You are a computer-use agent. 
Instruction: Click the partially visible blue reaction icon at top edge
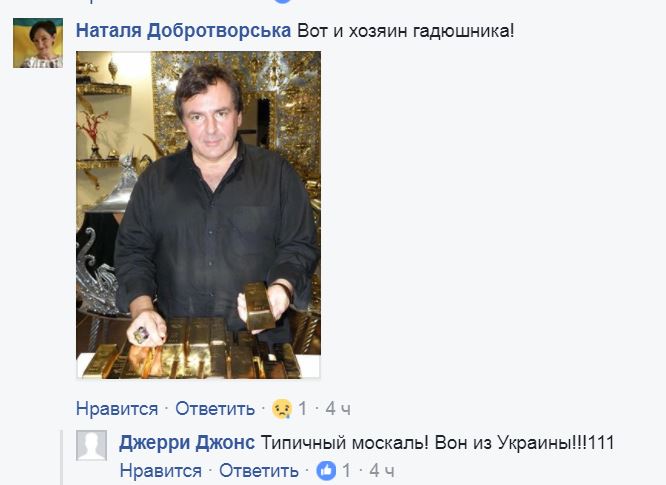click(283, 1)
